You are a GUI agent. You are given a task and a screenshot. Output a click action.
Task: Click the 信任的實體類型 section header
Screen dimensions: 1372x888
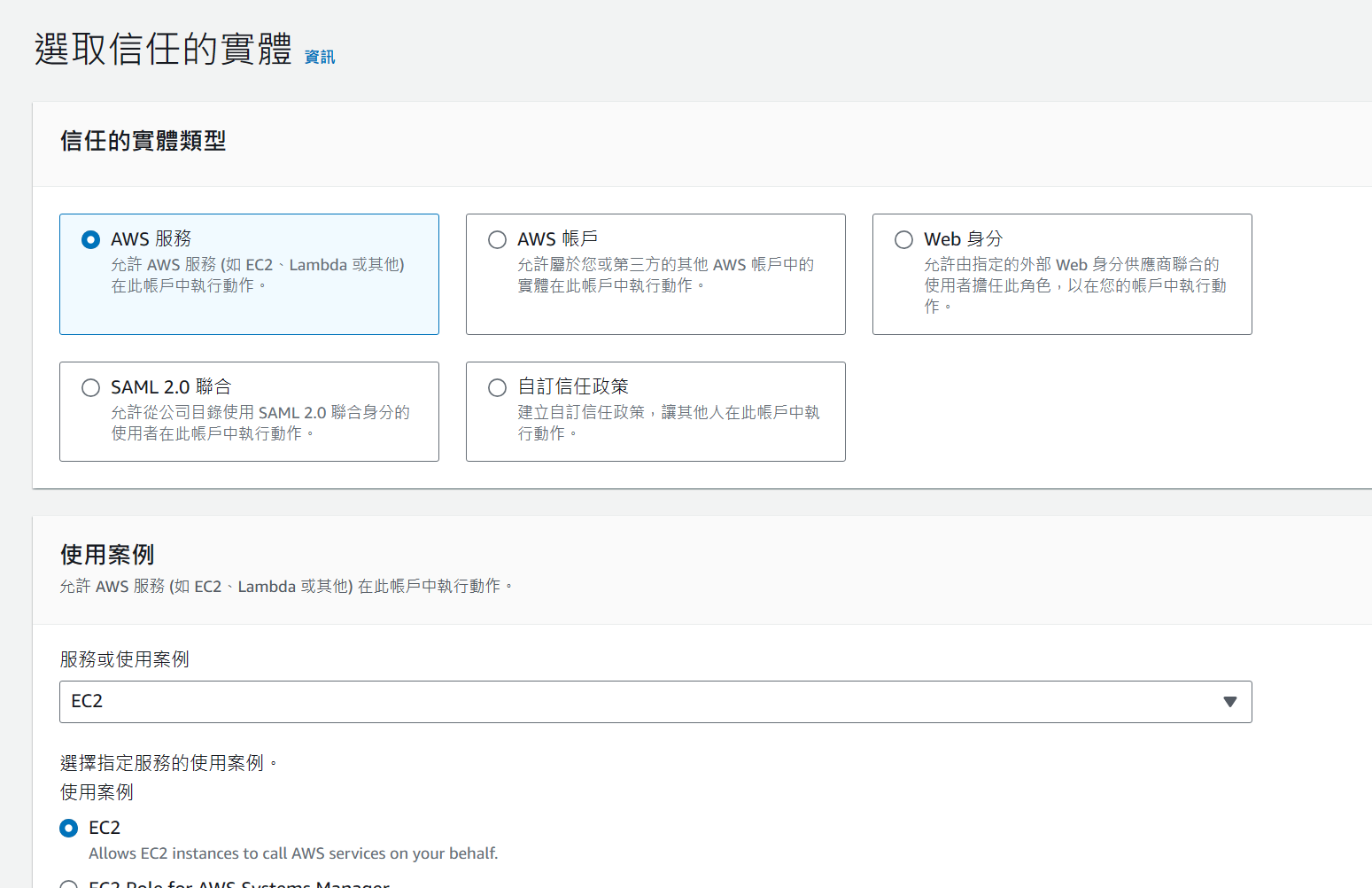click(x=143, y=141)
